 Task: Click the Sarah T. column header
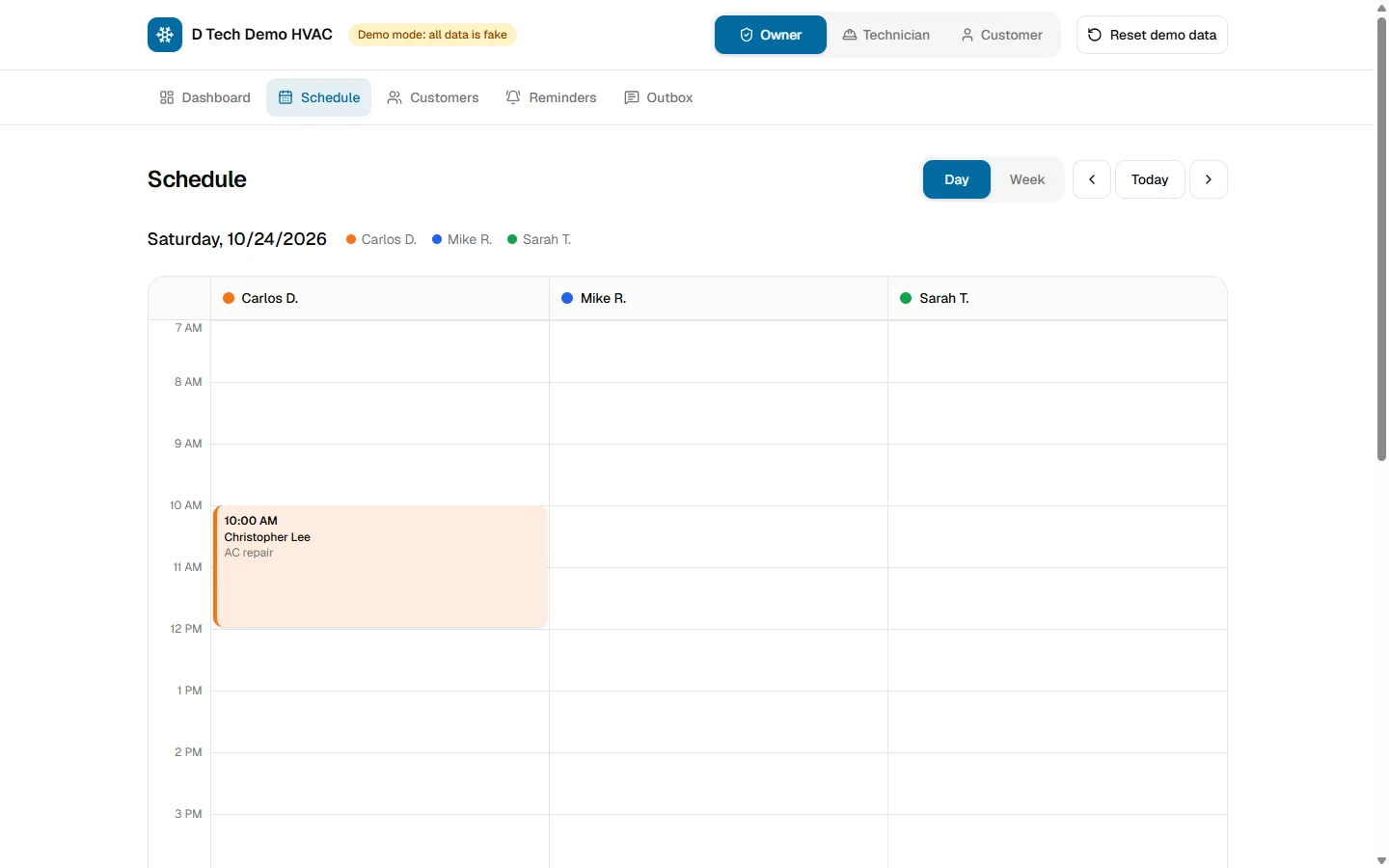click(x=1057, y=299)
